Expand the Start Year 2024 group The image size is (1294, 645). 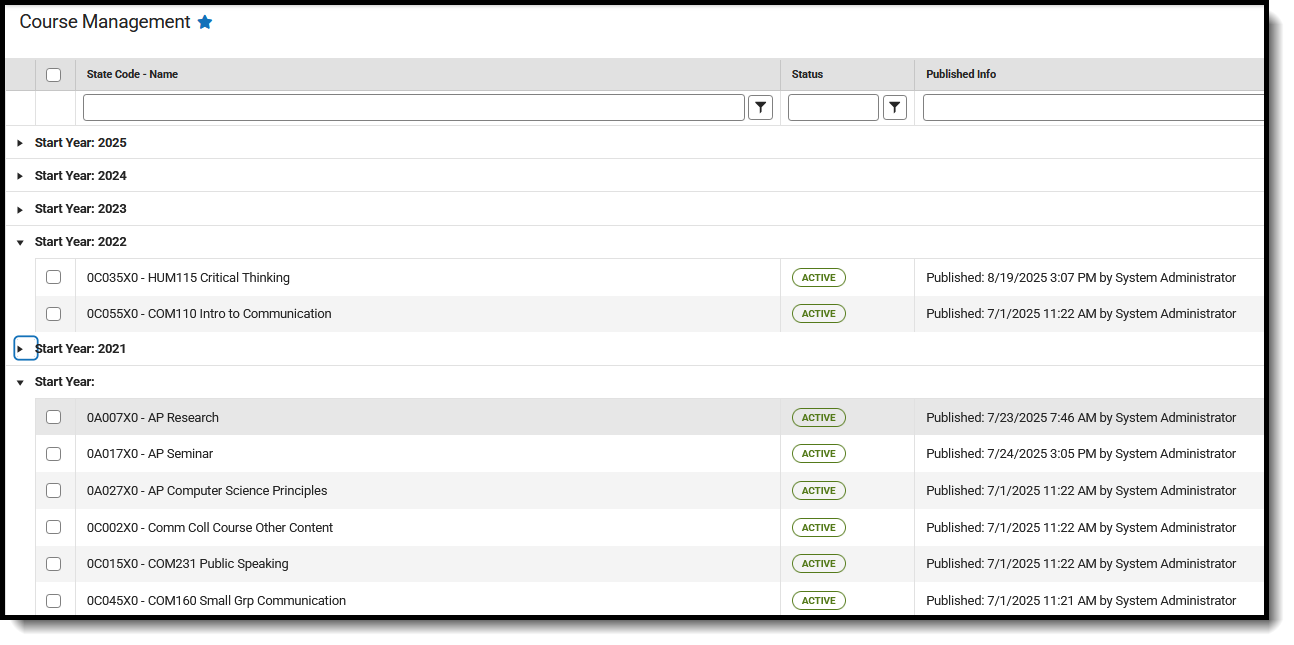19,175
